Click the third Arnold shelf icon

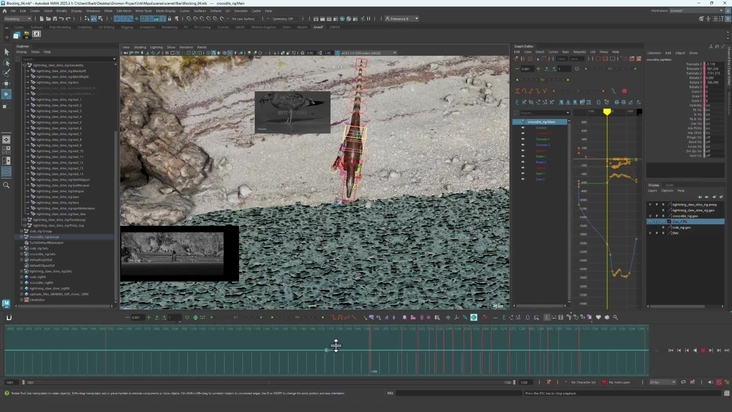click(36, 34)
